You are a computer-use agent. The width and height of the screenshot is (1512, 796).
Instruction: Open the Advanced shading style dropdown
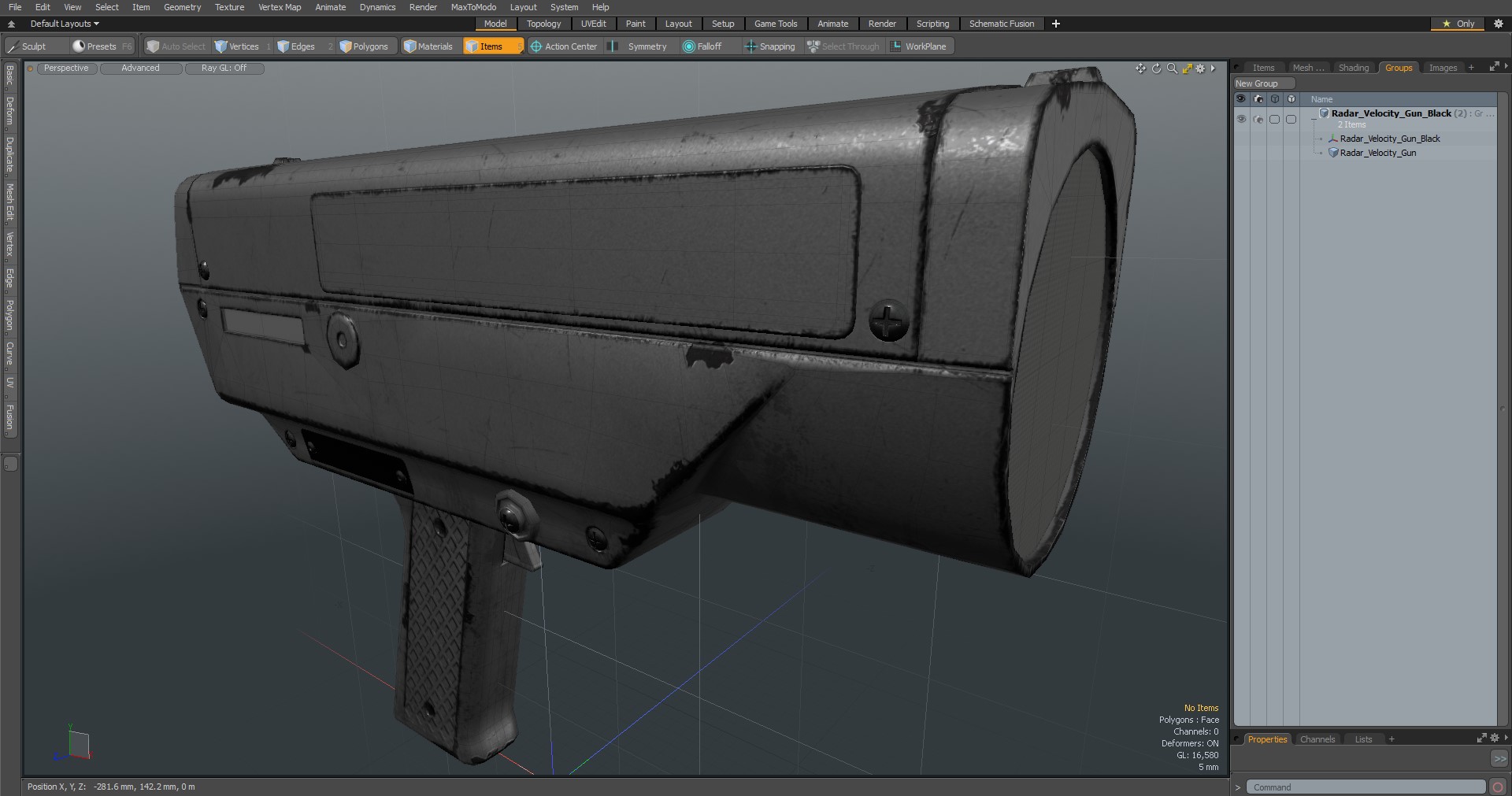click(141, 68)
